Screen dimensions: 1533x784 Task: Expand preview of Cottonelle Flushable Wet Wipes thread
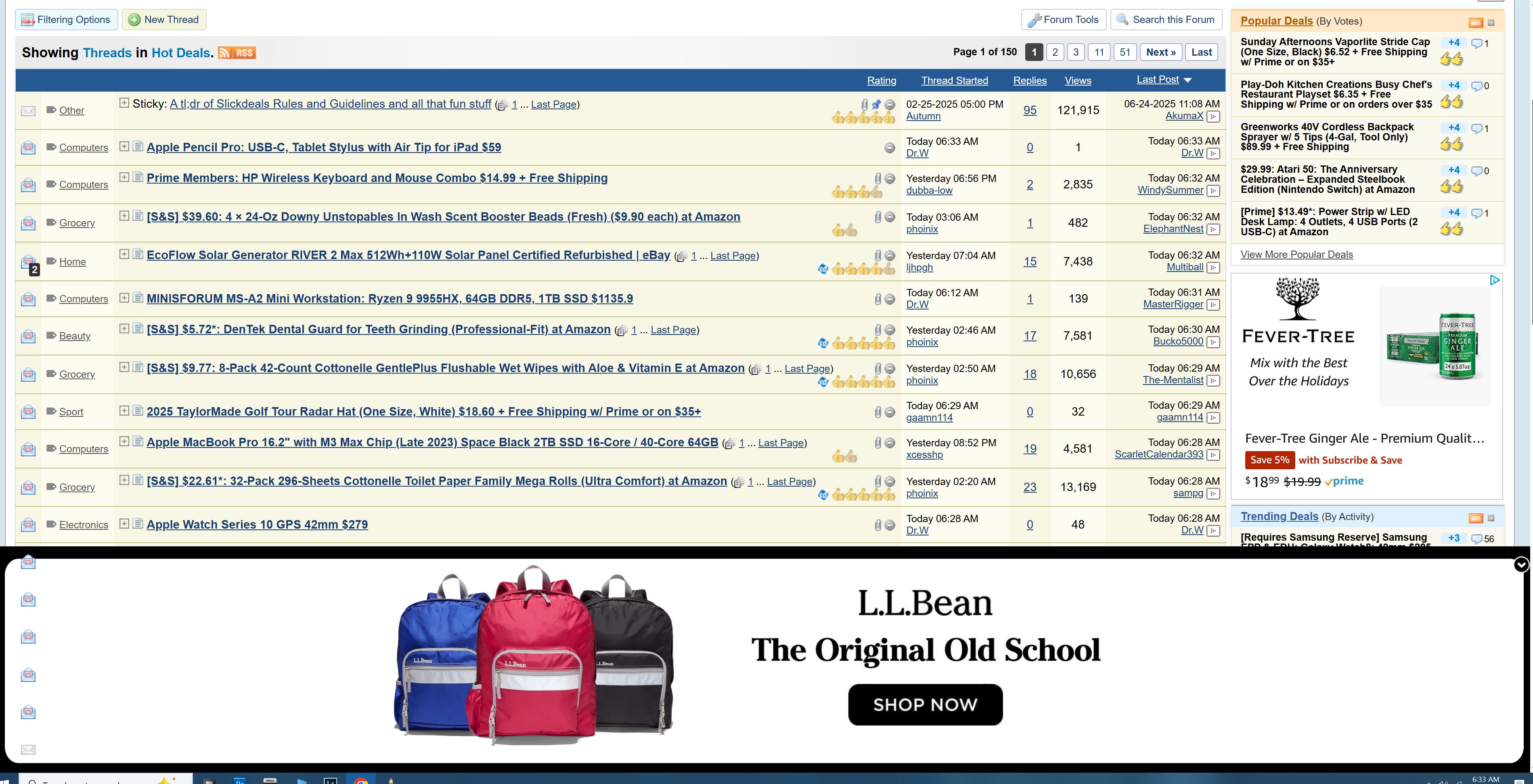124,367
